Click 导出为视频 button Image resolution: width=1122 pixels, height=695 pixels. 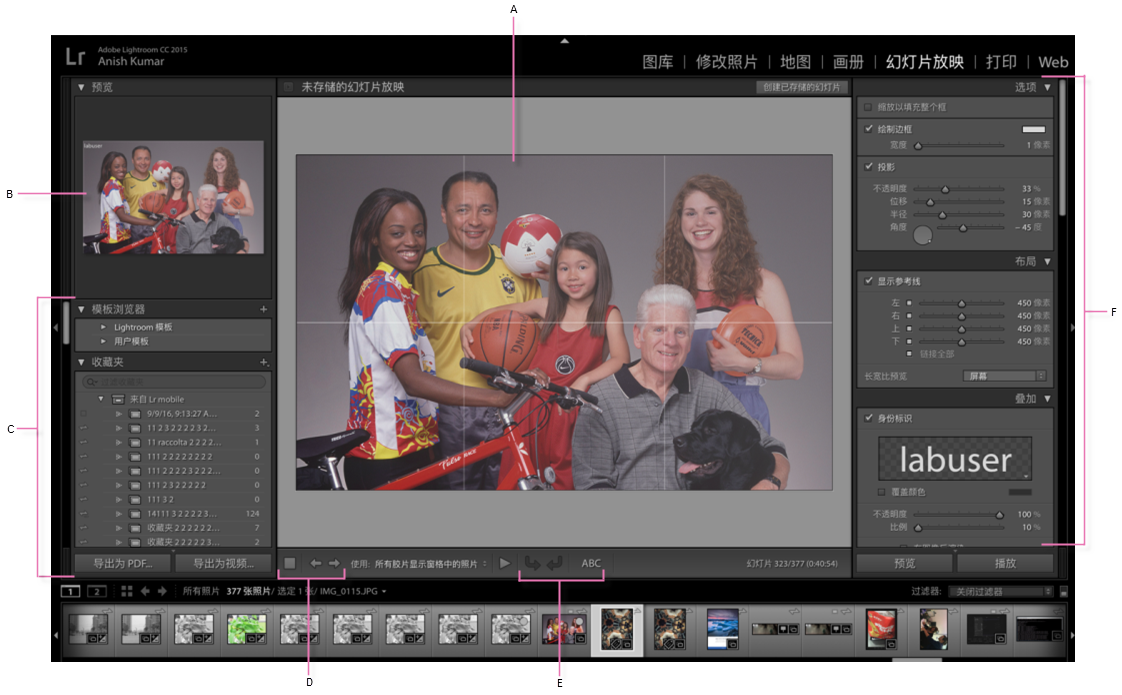click(223, 563)
